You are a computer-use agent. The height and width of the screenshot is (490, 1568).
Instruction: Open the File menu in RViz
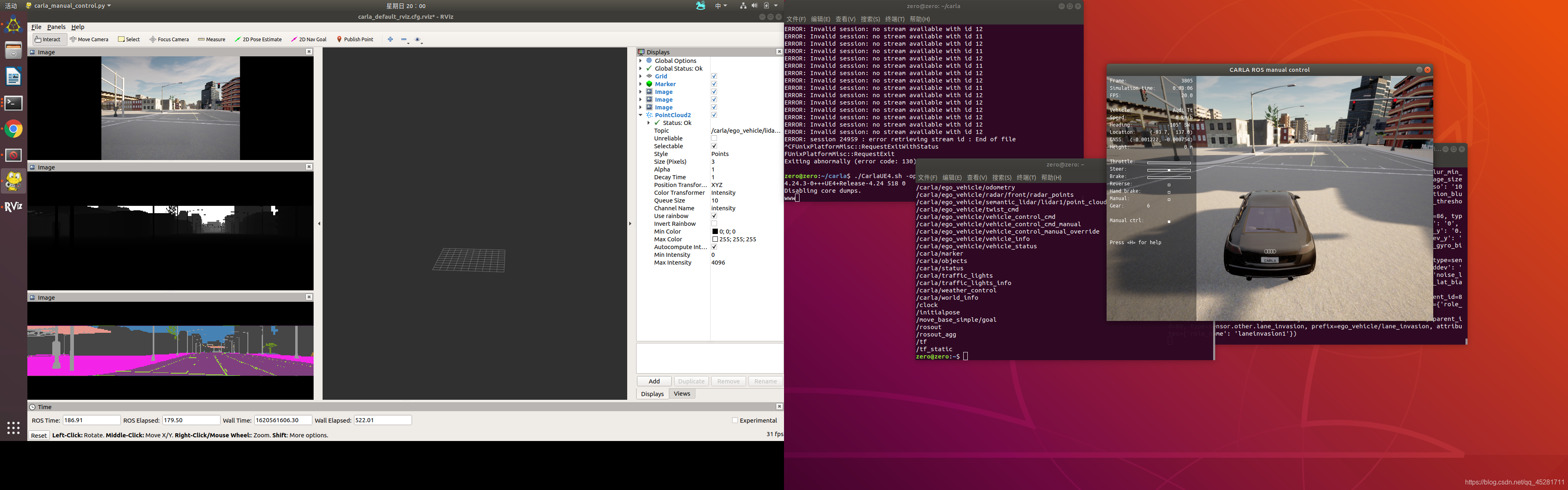point(36,27)
